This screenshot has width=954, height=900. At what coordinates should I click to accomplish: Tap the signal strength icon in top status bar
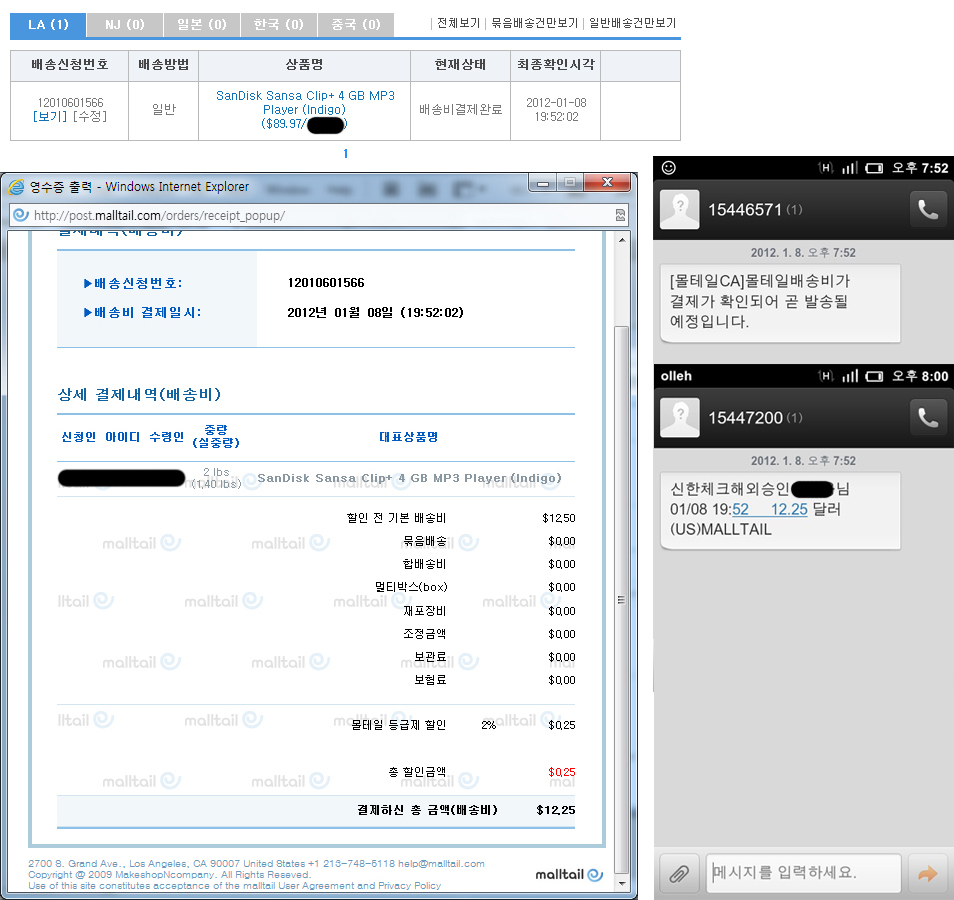pos(850,168)
